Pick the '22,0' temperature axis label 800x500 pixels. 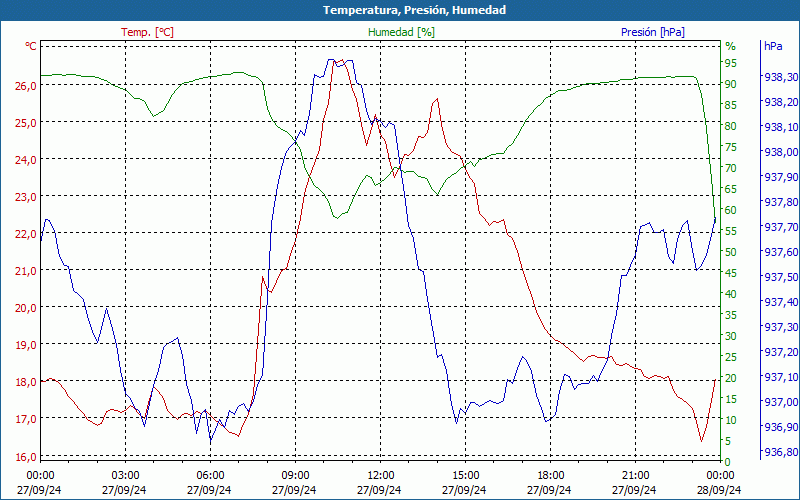point(26,234)
